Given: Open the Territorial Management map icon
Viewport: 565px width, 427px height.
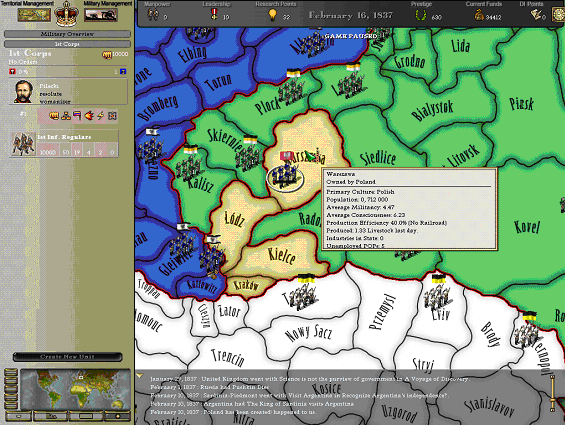Looking at the screenshot, I should point(34,15).
